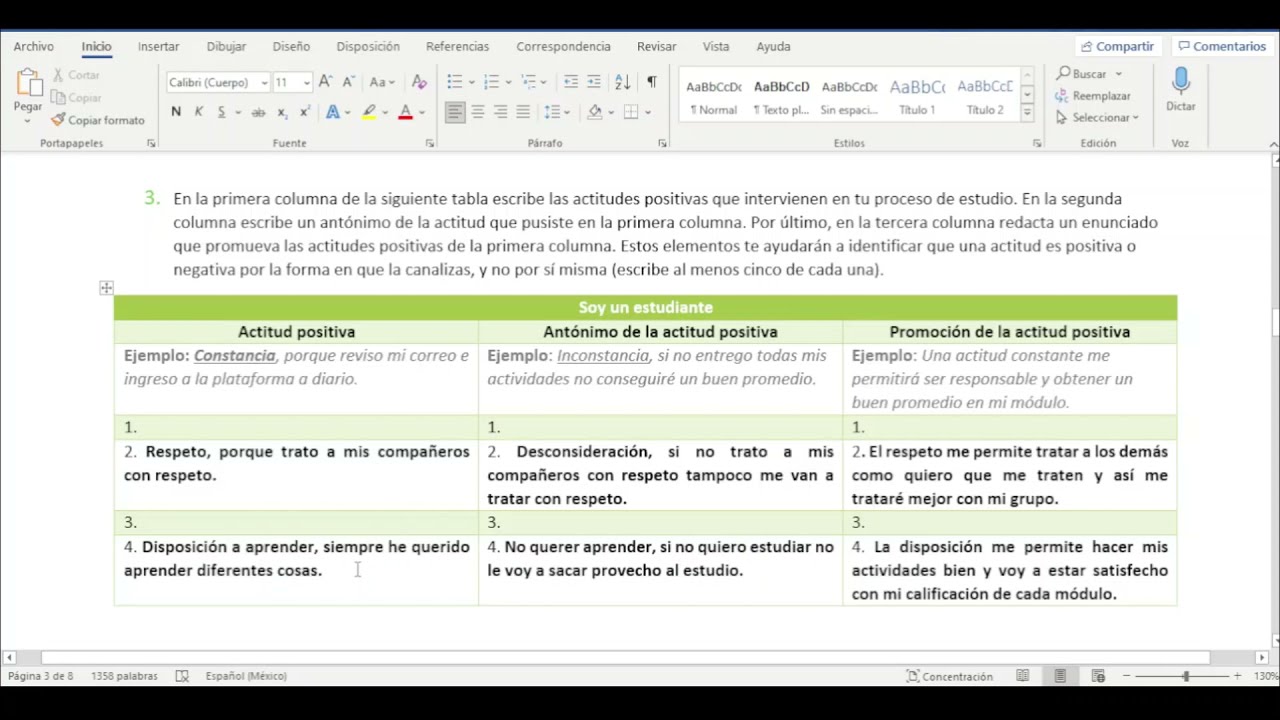The height and width of the screenshot is (720, 1280).
Task: Clear all formatting icon
Action: click(x=419, y=82)
